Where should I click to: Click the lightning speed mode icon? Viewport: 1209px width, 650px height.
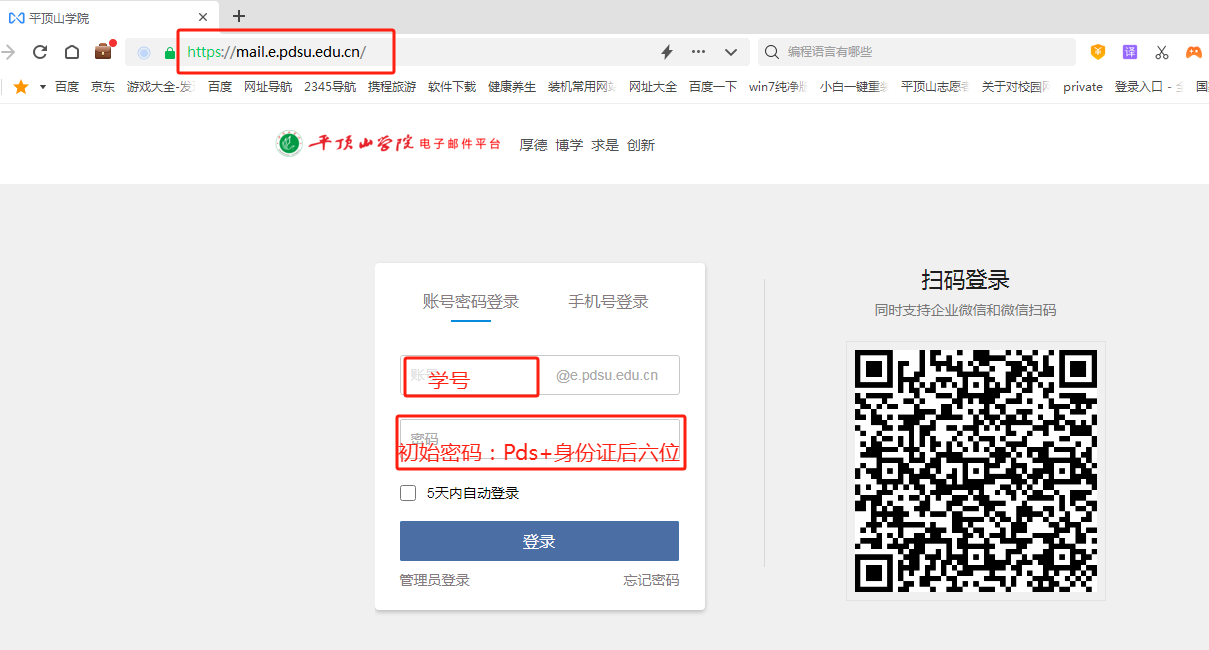[667, 52]
